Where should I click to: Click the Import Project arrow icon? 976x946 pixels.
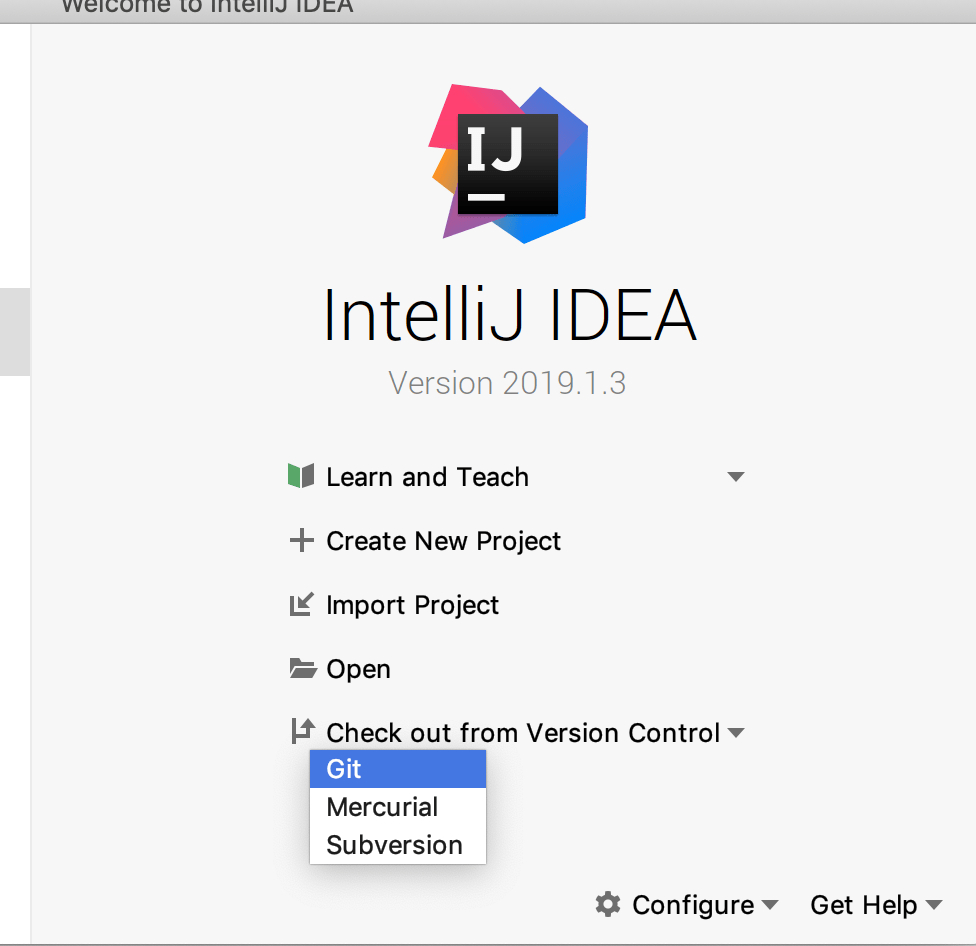pyautogui.click(x=301, y=605)
